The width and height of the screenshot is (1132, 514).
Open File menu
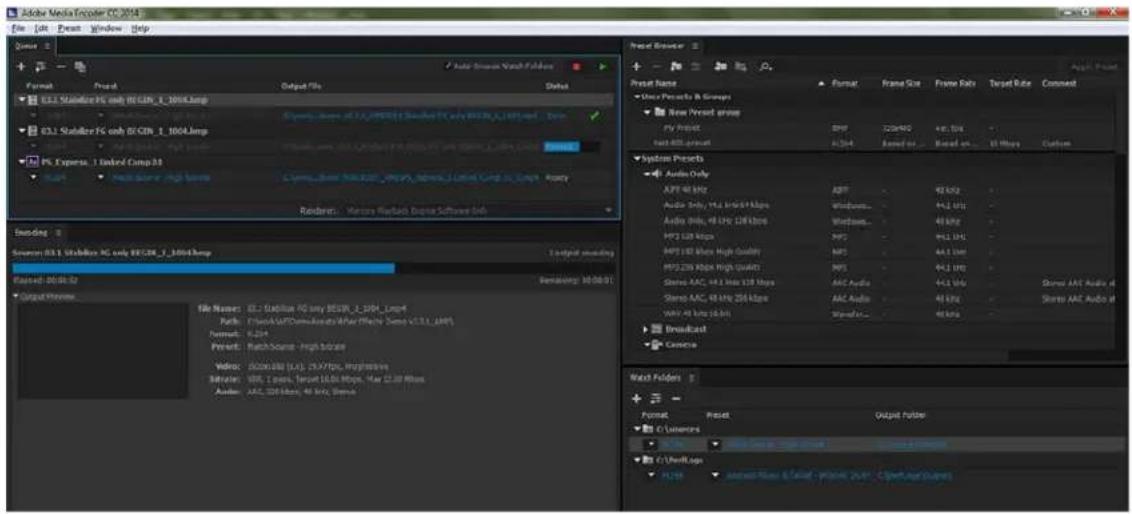(x=17, y=28)
